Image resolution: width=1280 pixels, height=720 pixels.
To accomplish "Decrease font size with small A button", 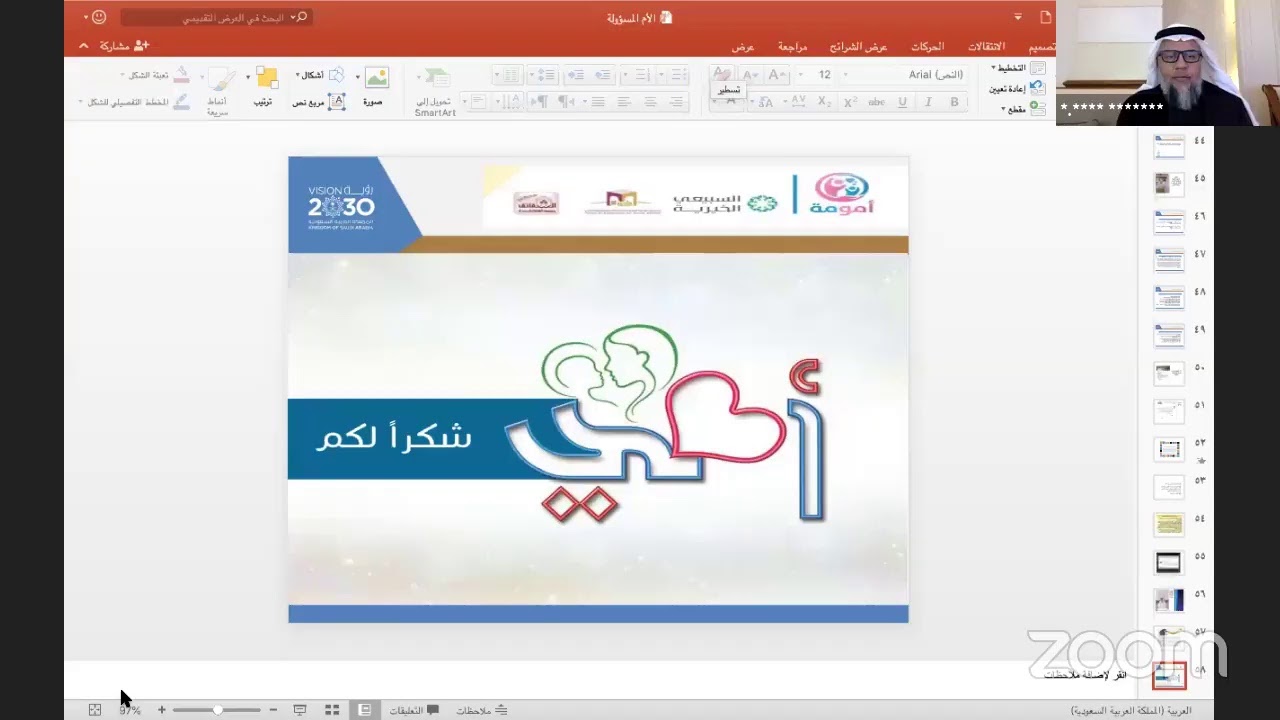I will [x=749, y=75].
